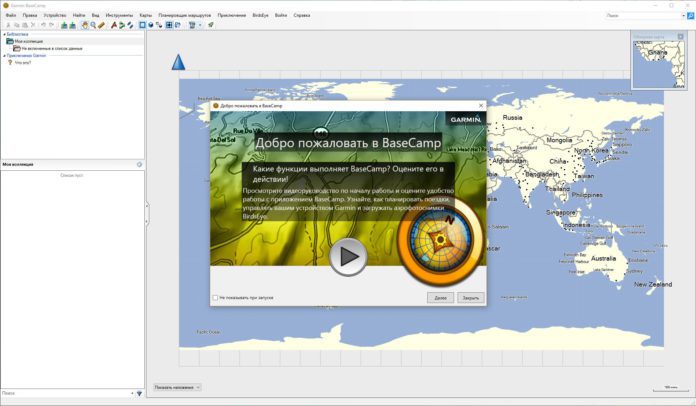Click the search input field top right

[x=643, y=16]
